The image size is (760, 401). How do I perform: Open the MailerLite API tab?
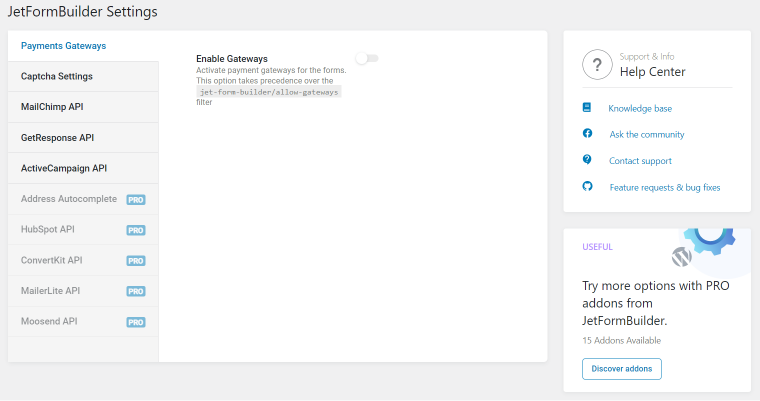(x=83, y=291)
